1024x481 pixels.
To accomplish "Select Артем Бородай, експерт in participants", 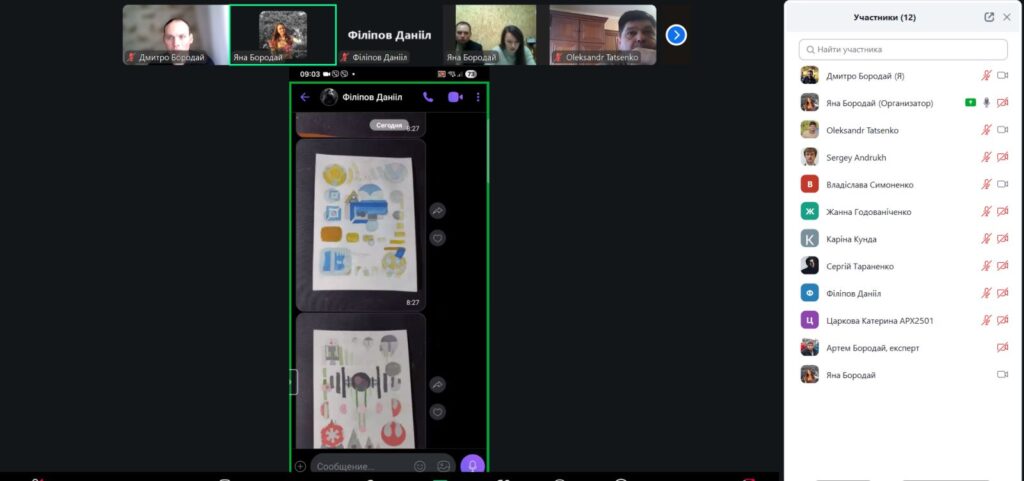I will (x=872, y=348).
